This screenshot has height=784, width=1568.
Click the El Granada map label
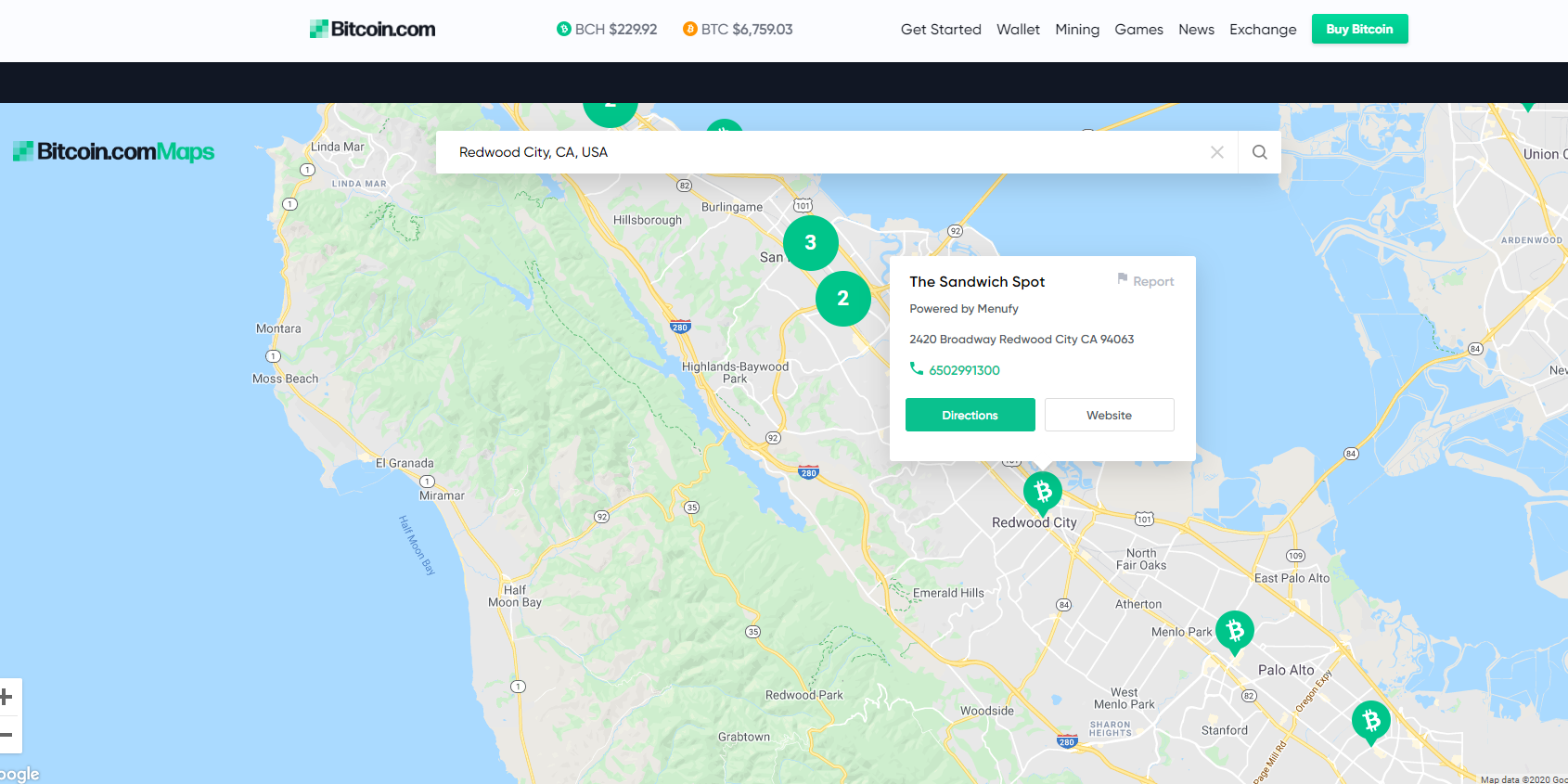[405, 463]
